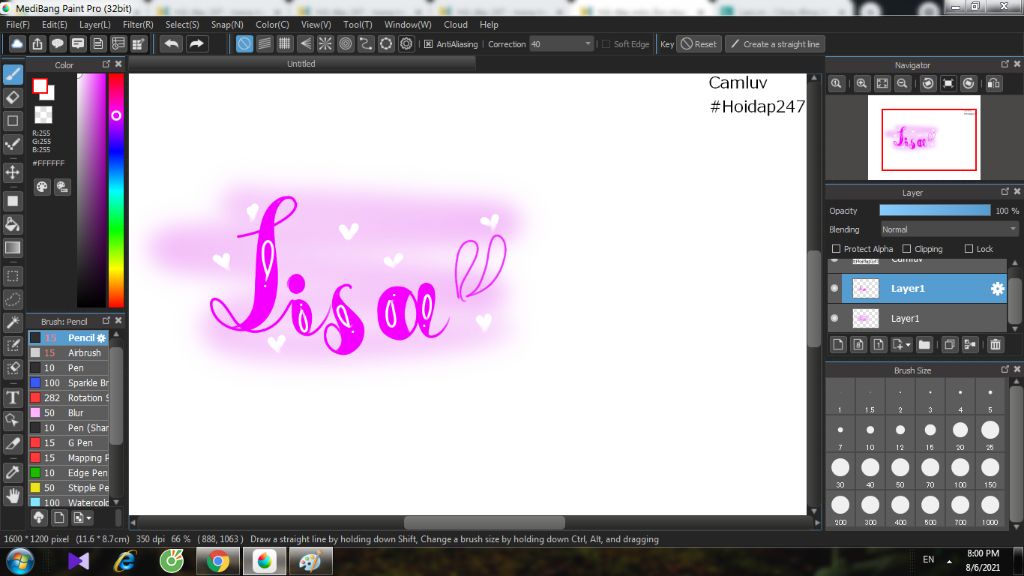This screenshot has height=576, width=1024.
Task: Open add-layer dropdown arrow in Layer panel
Action: [908, 345]
